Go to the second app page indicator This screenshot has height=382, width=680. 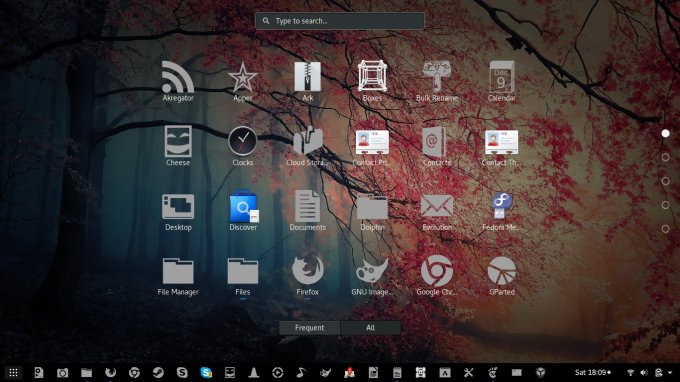665,157
